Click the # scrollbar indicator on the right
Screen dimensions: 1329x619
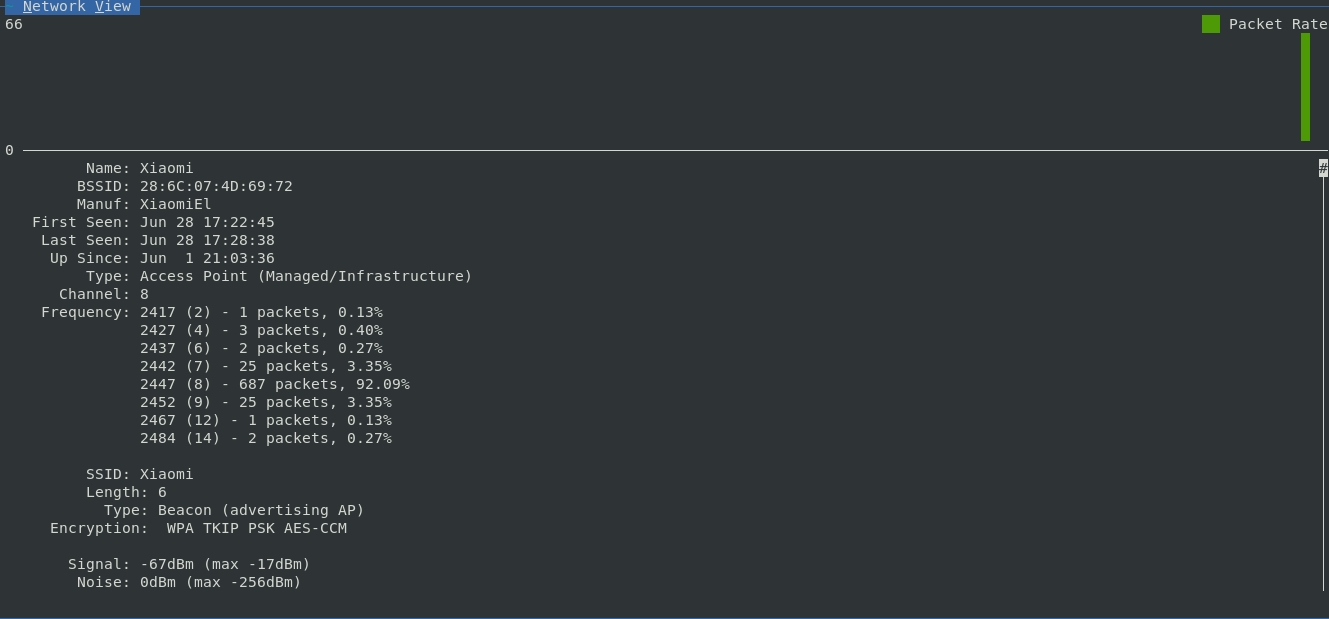1324,167
